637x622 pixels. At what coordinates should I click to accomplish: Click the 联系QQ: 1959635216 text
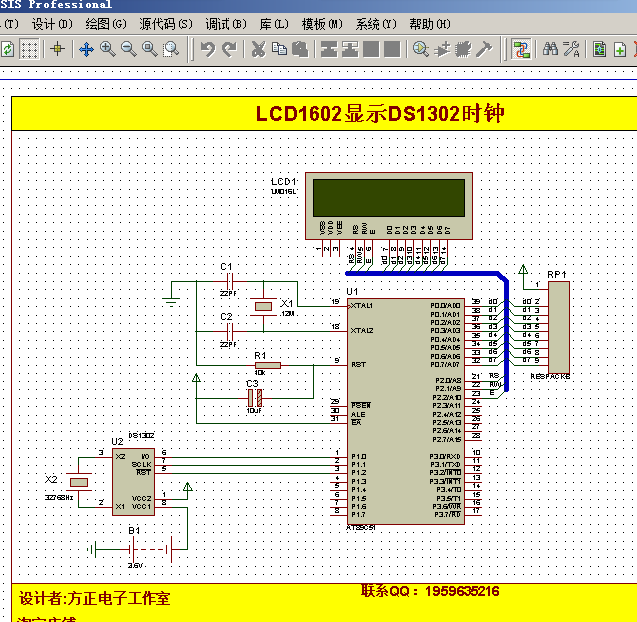click(x=430, y=591)
